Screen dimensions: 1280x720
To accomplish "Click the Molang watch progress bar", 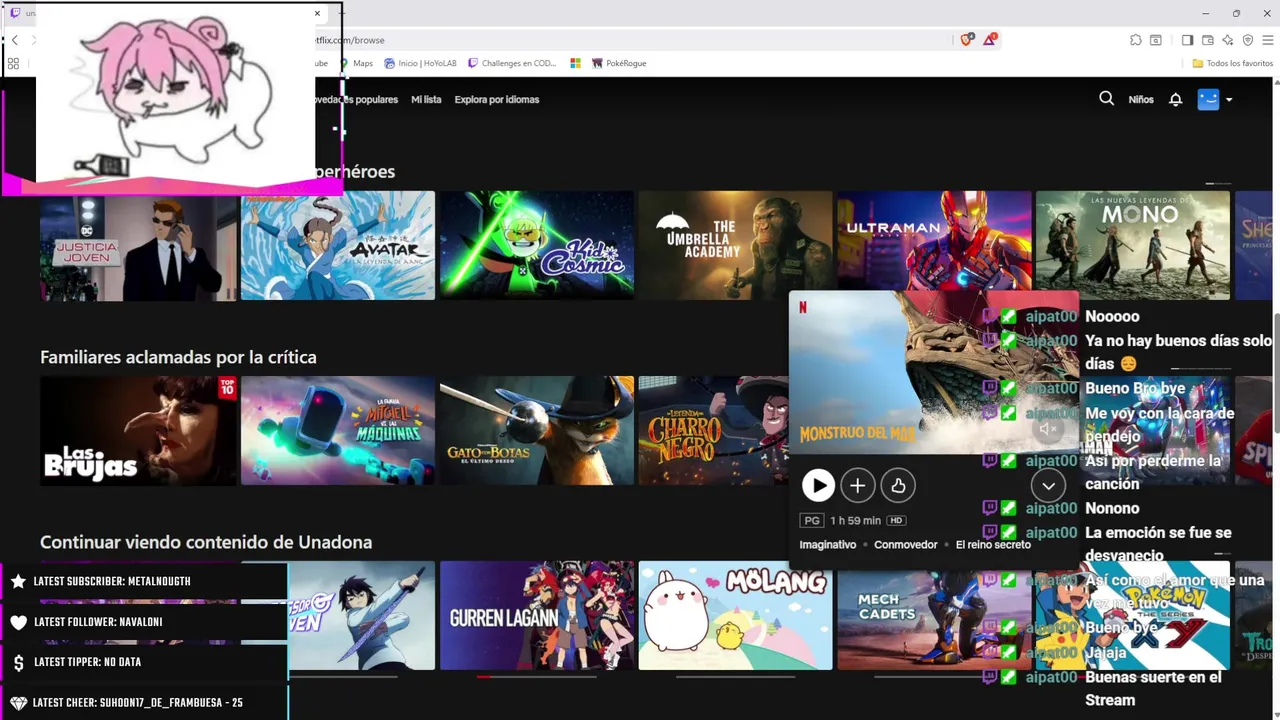I will pos(736,677).
